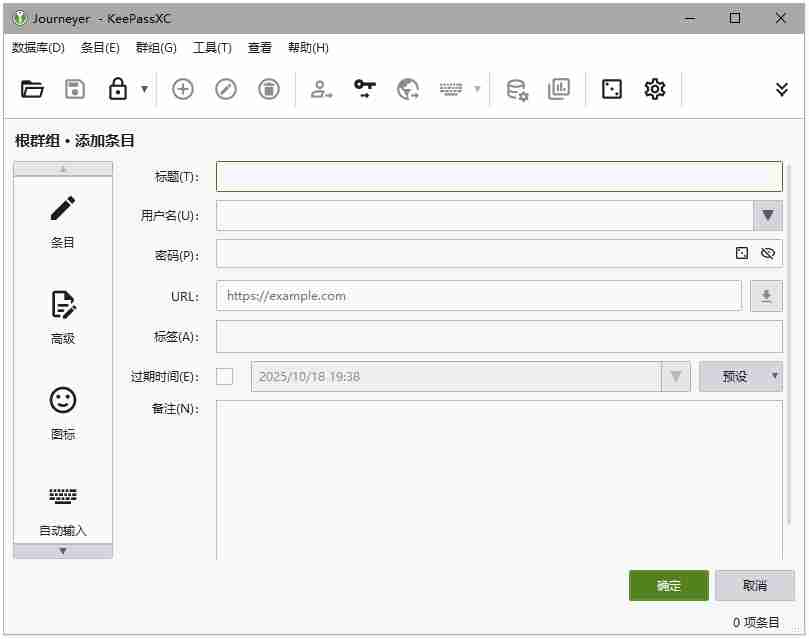
Task: Save the database via the floppy icon
Action: pyautogui.click(x=74, y=89)
